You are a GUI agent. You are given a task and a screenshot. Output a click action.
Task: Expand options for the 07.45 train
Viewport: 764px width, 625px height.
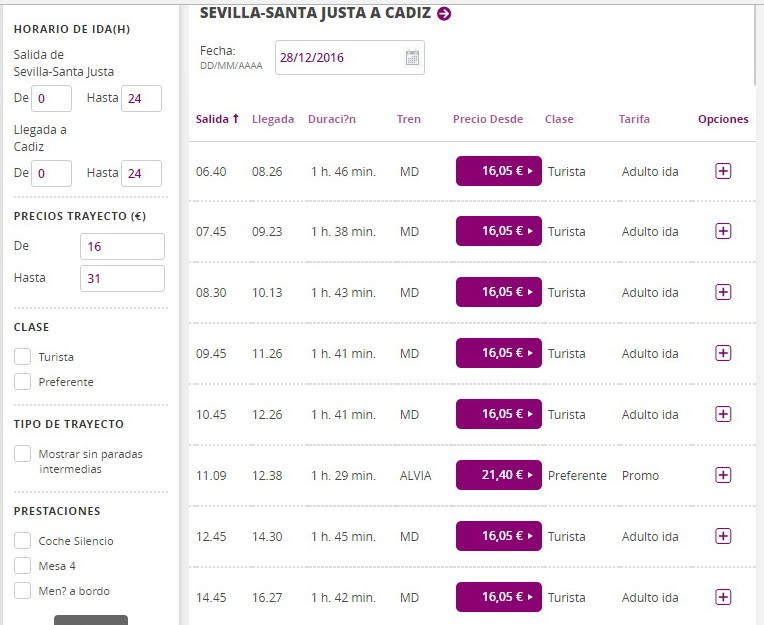723,231
